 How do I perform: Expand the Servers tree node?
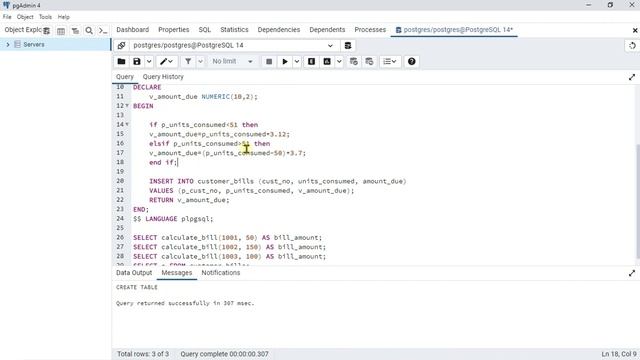coord(8,44)
